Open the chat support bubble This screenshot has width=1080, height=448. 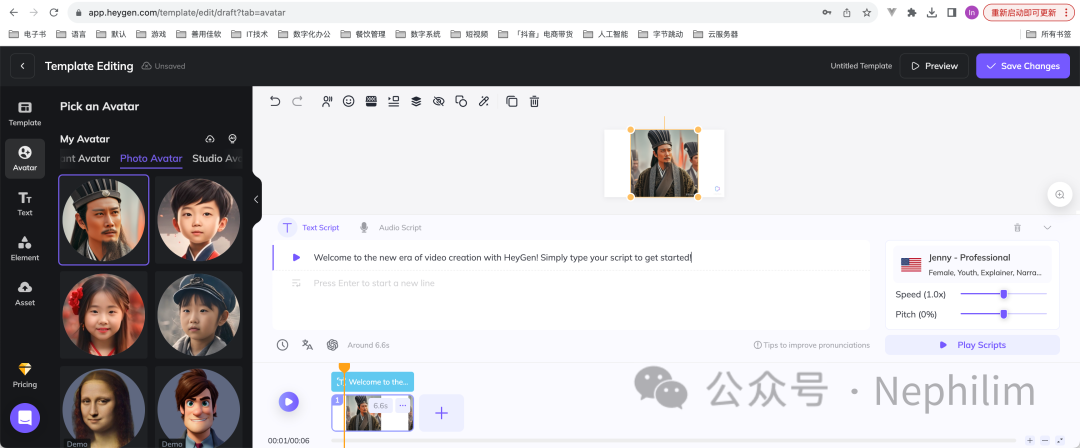pos(25,418)
